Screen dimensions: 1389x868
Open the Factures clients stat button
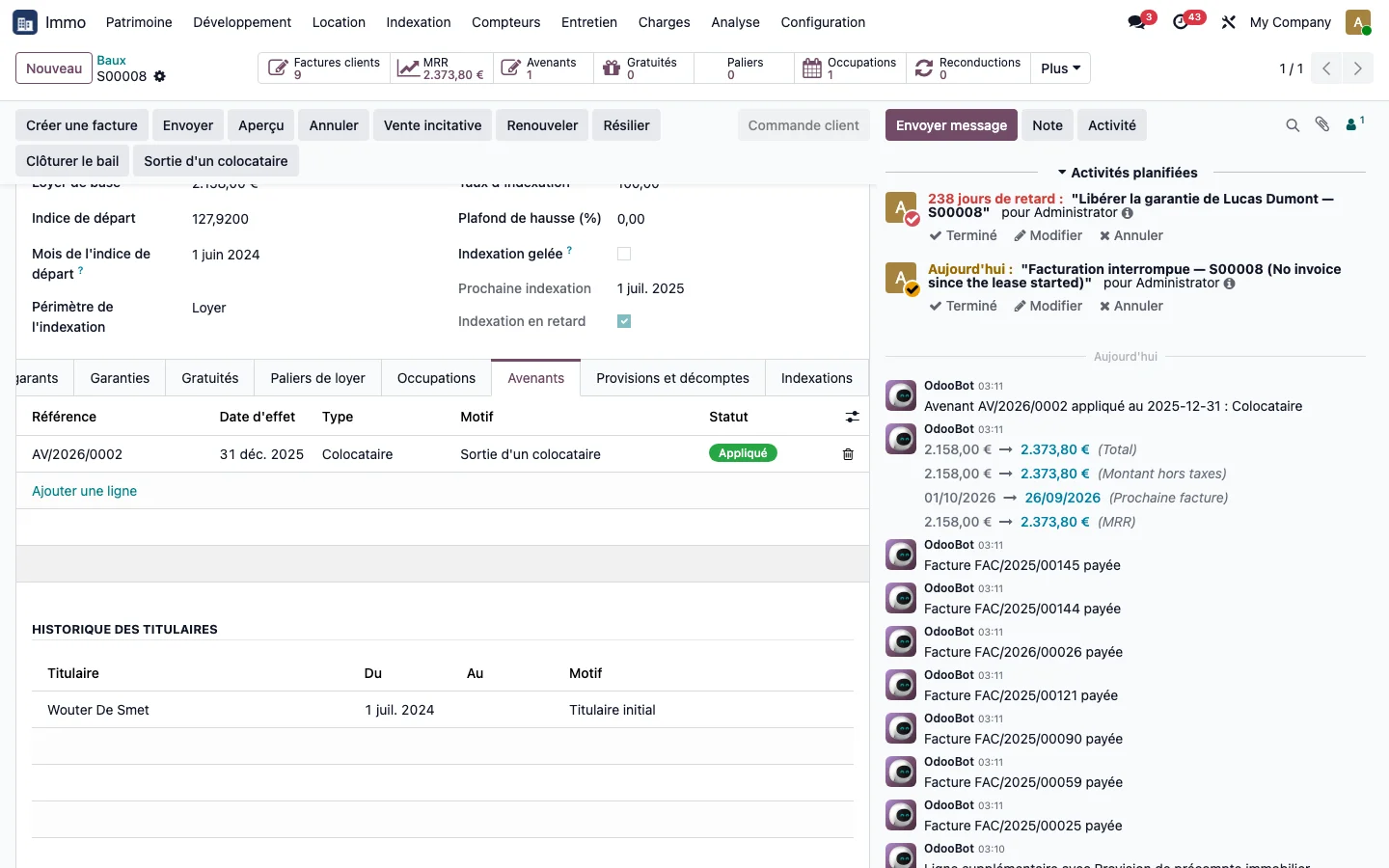[x=325, y=68]
